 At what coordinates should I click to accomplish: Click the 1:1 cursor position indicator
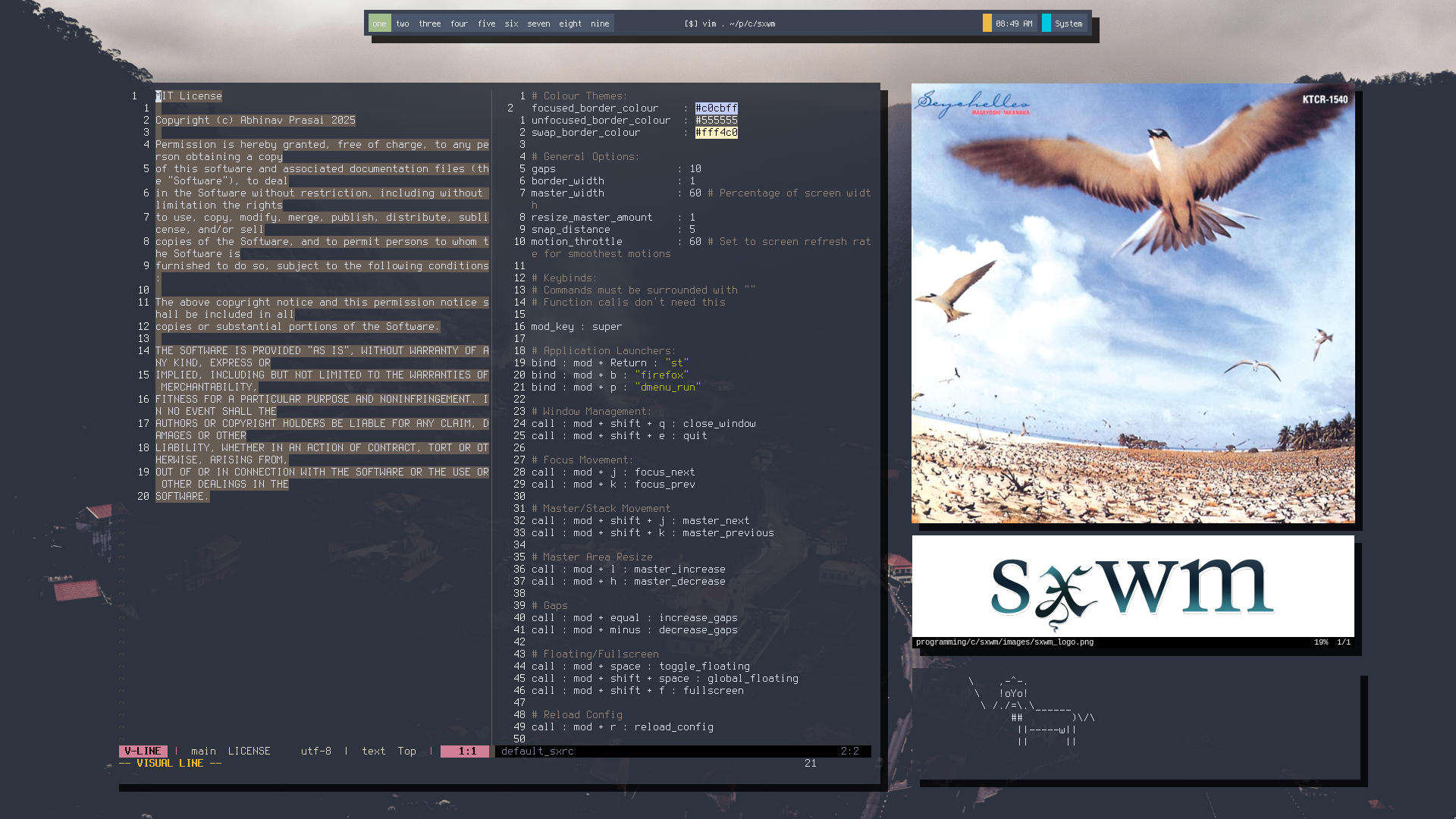click(x=466, y=751)
